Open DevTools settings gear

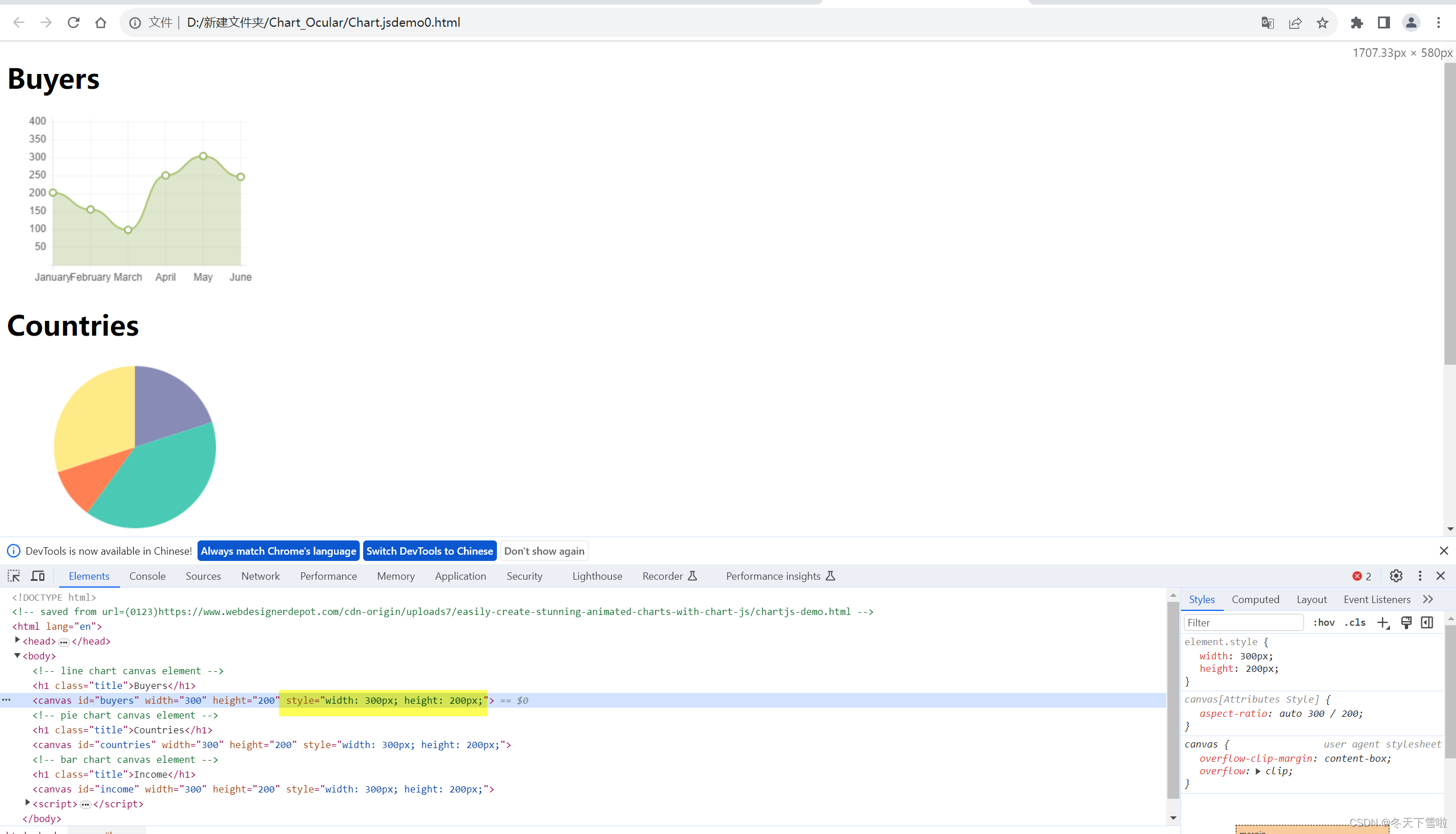point(1396,576)
